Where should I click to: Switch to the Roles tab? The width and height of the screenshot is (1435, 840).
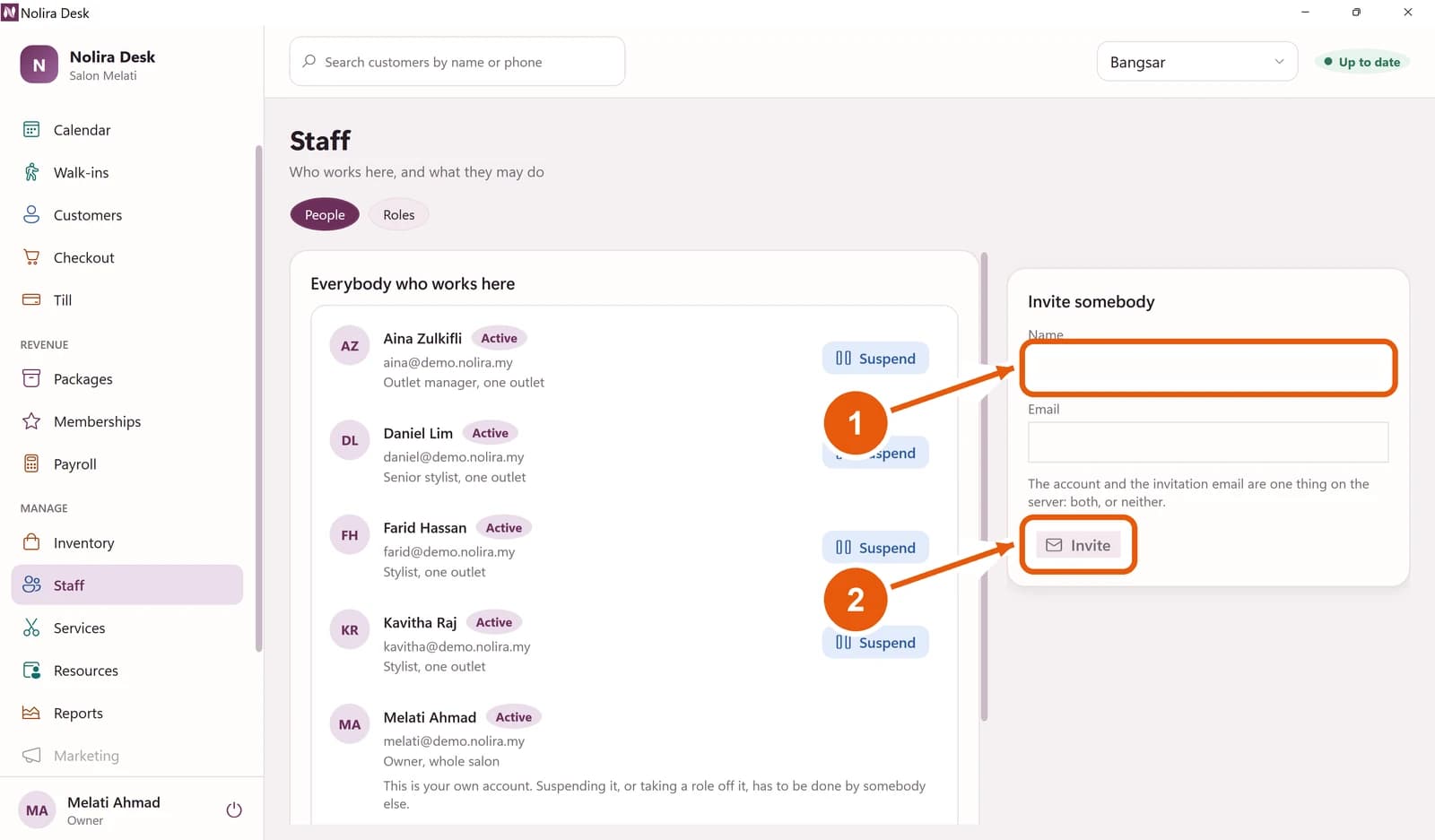pos(399,215)
